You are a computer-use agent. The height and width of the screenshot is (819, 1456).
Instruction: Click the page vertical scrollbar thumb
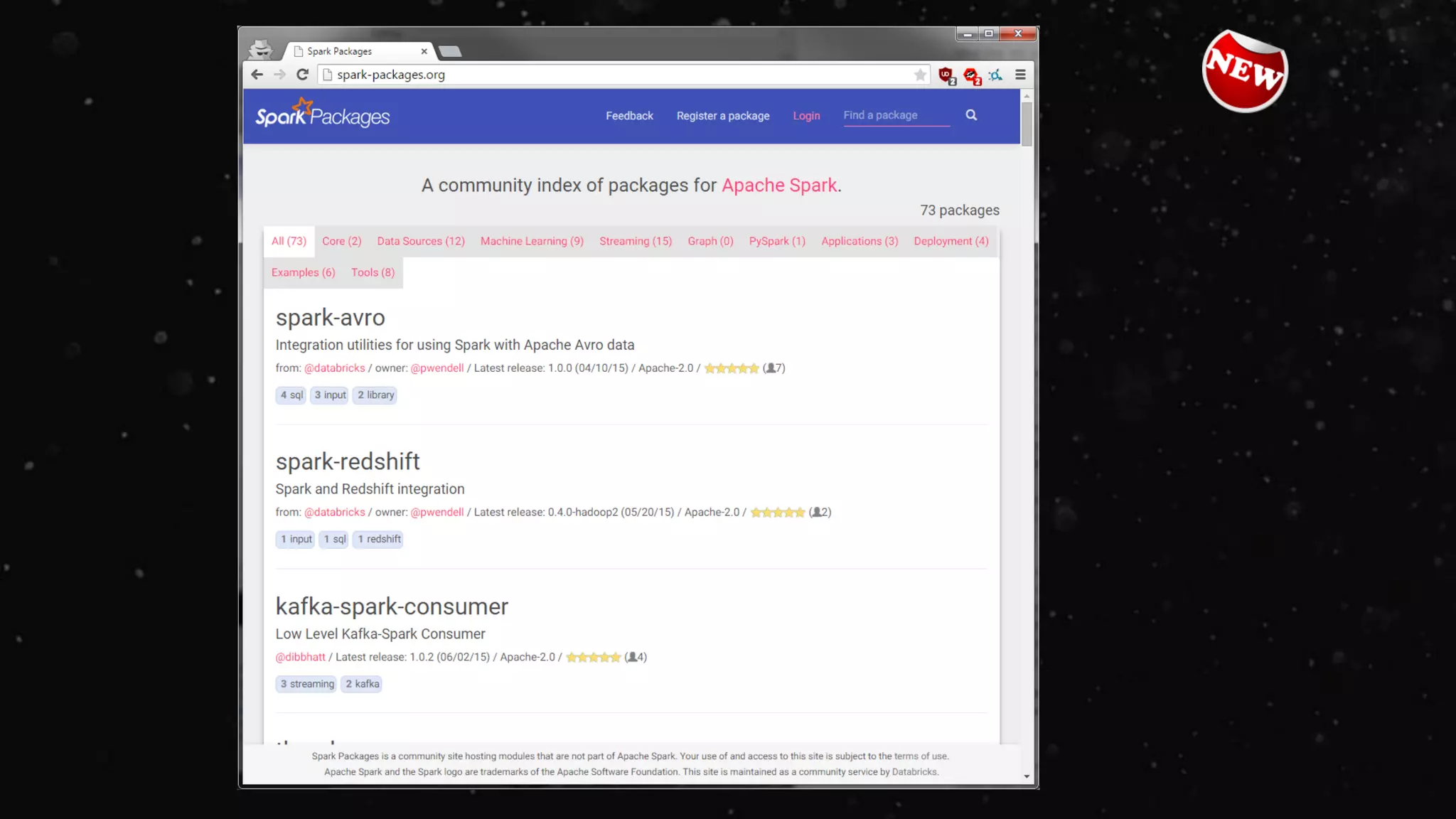(x=1027, y=124)
